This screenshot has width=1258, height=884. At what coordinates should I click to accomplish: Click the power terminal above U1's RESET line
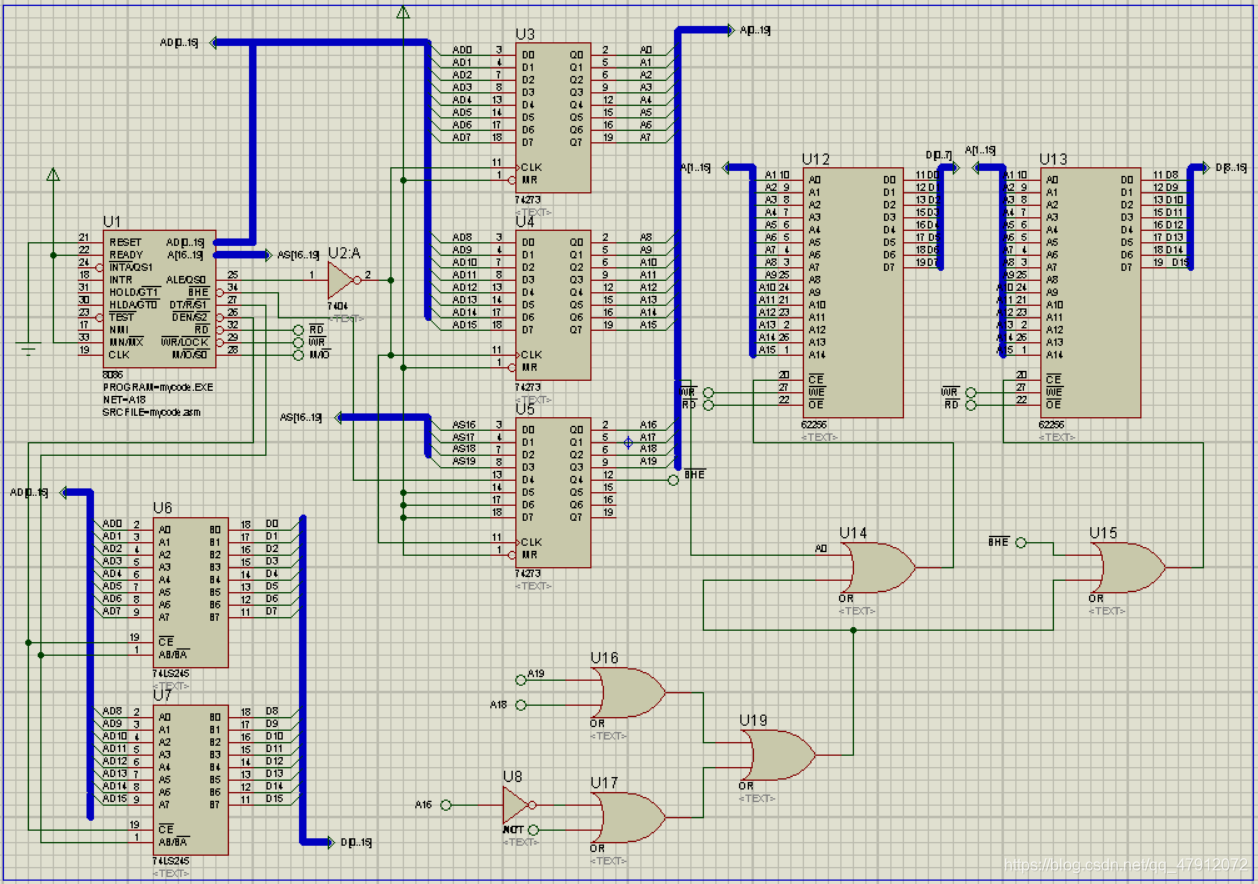(52, 176)
